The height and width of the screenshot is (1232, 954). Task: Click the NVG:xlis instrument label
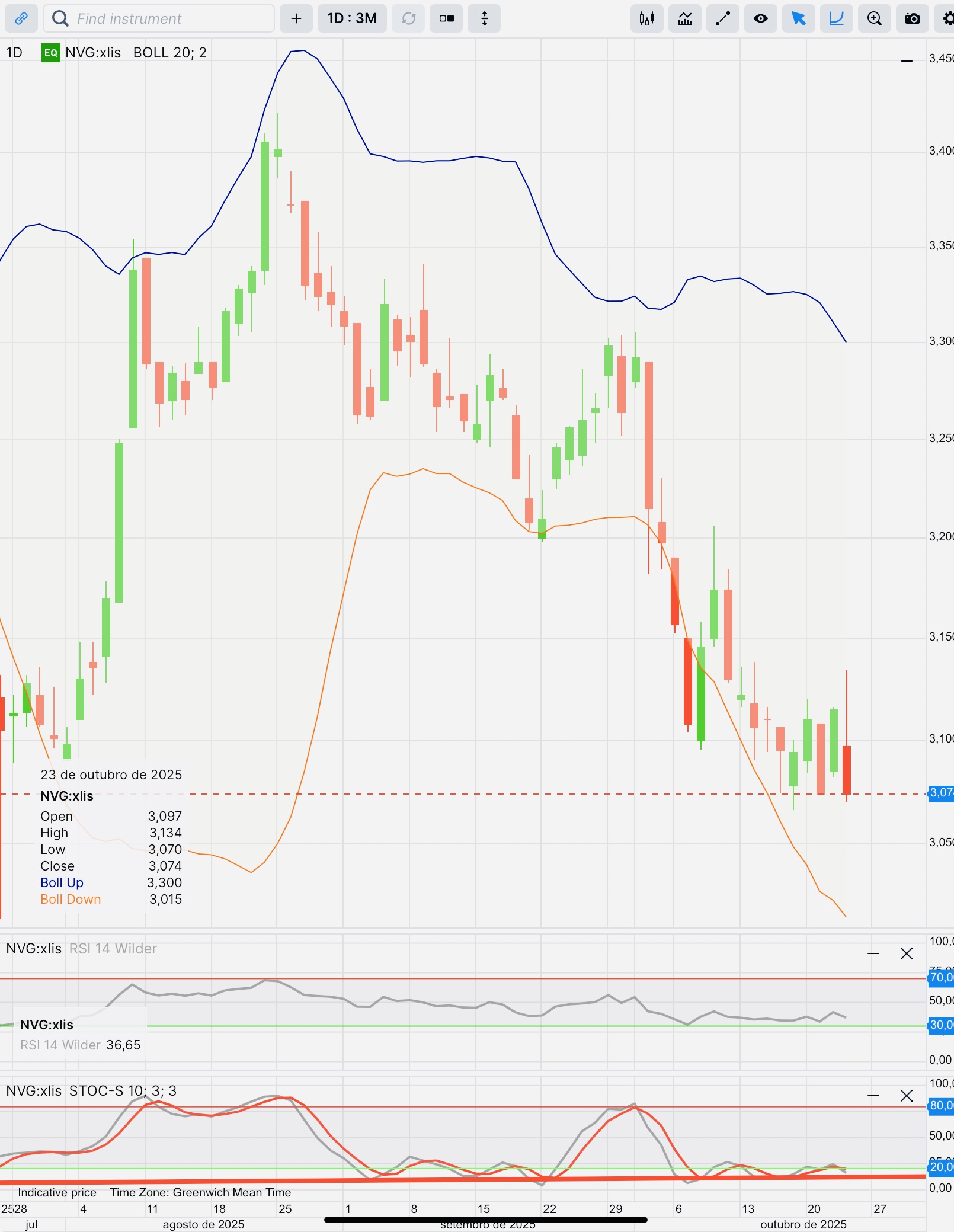point(93,53)
